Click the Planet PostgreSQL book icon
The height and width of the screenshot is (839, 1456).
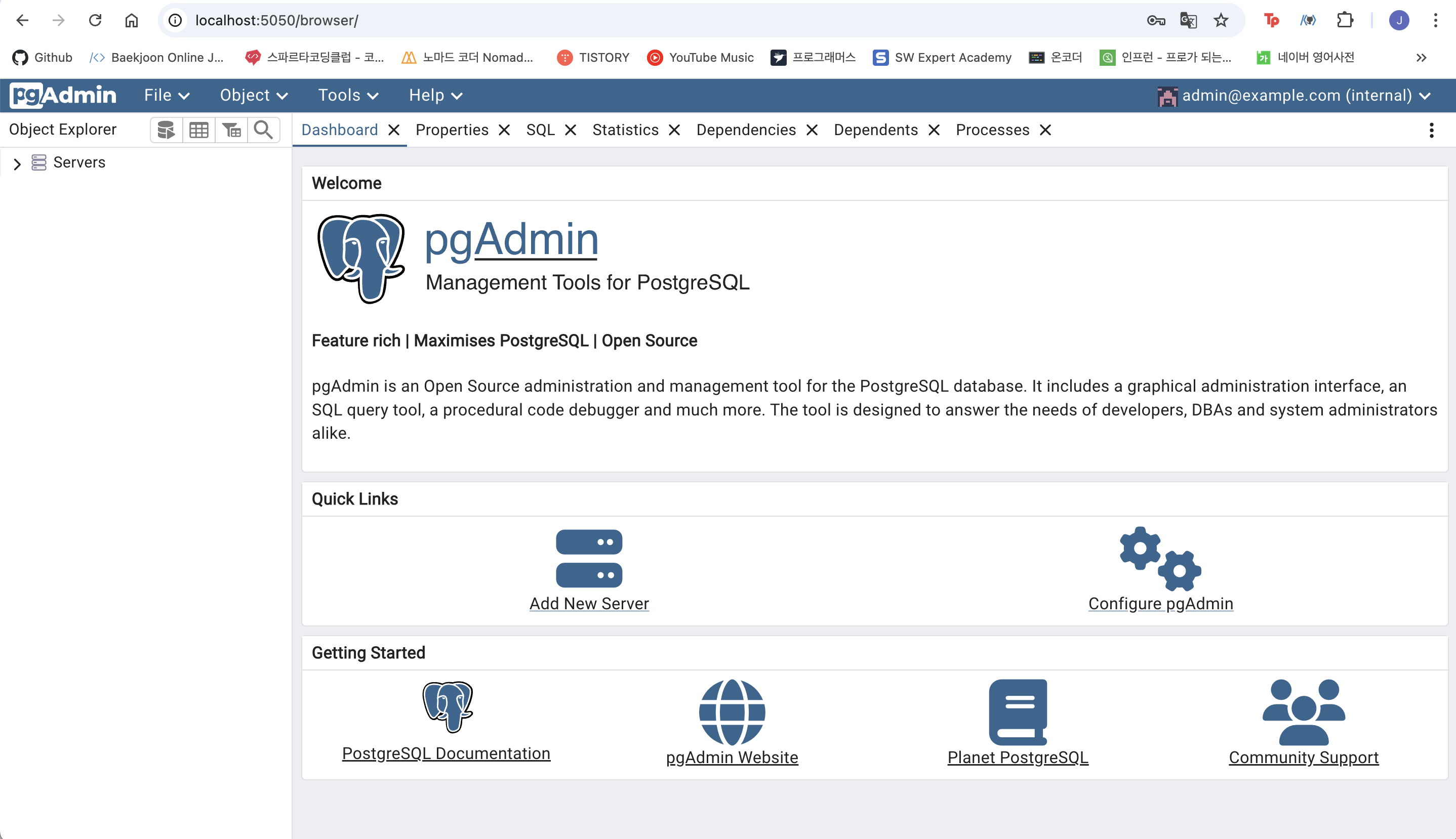coord(1018,712)
